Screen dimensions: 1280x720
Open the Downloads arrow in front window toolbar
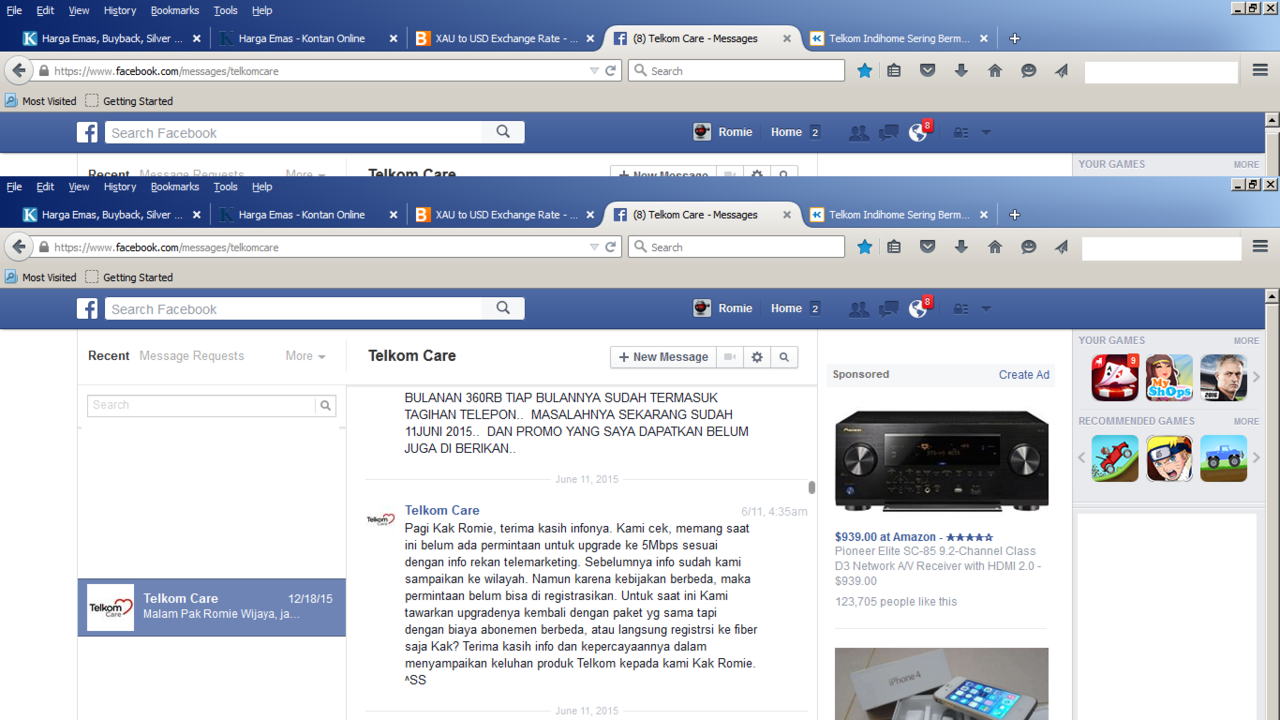961,247
